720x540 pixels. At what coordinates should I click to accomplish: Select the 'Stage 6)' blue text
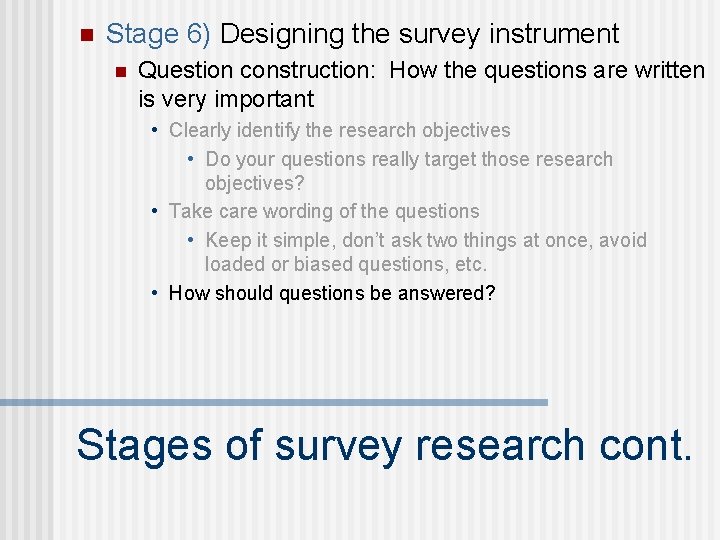tap(158, 34)
